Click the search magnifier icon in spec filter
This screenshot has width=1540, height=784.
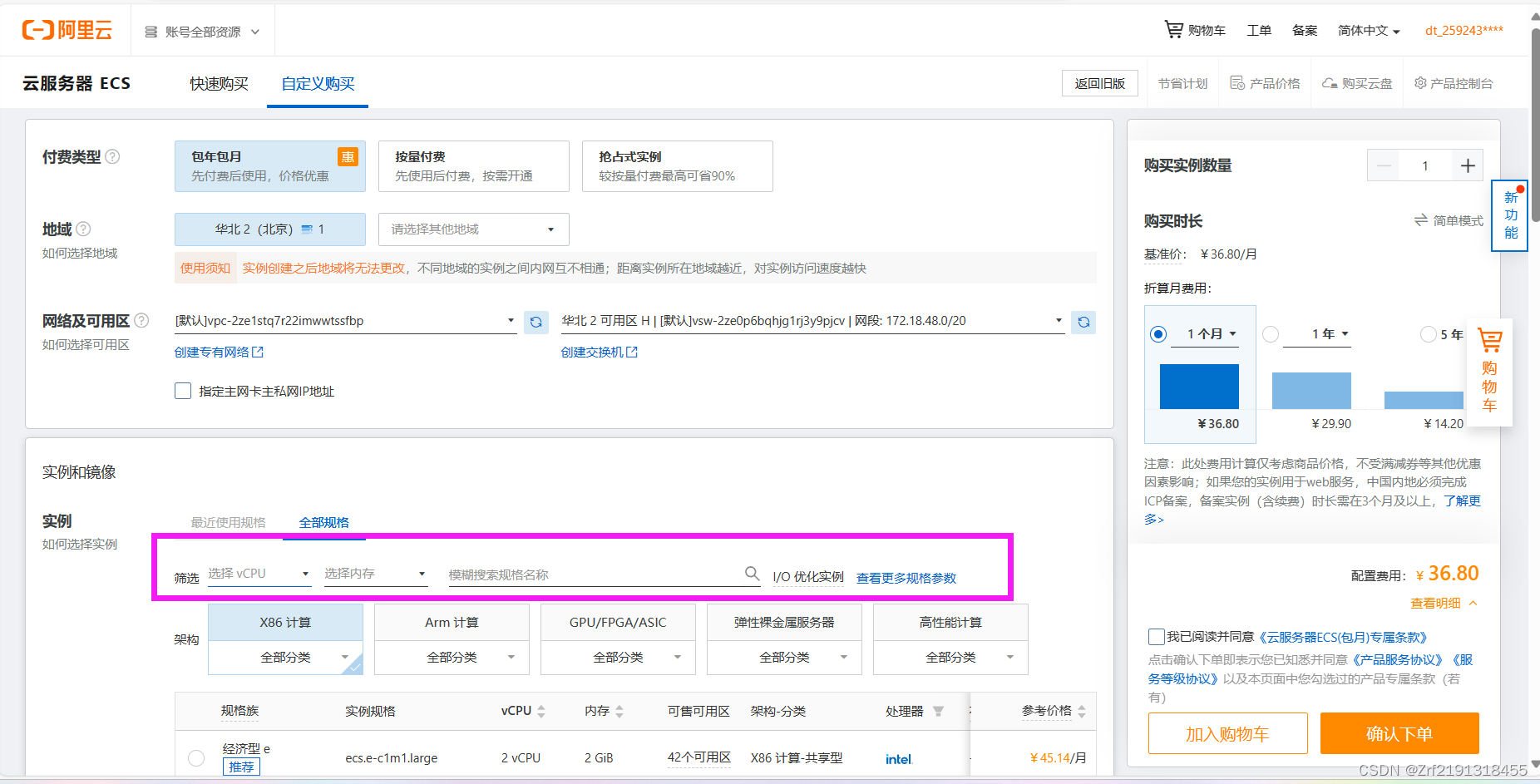tap(752, 574)
